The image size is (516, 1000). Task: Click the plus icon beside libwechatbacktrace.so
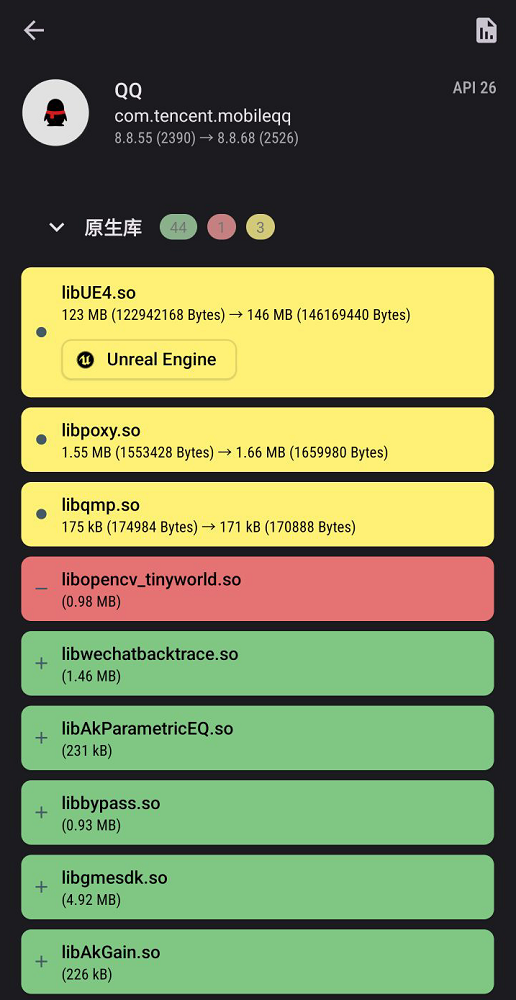41,663
